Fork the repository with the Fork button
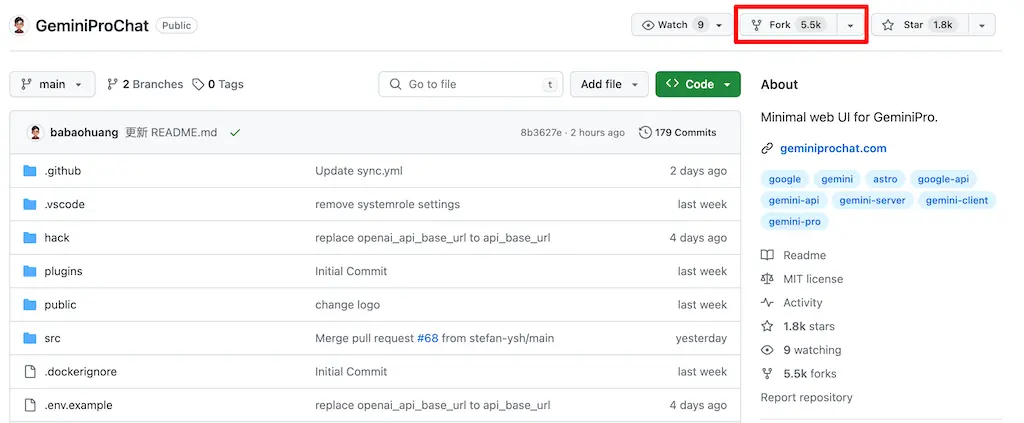1024x423 pixels. pos(789,25)
